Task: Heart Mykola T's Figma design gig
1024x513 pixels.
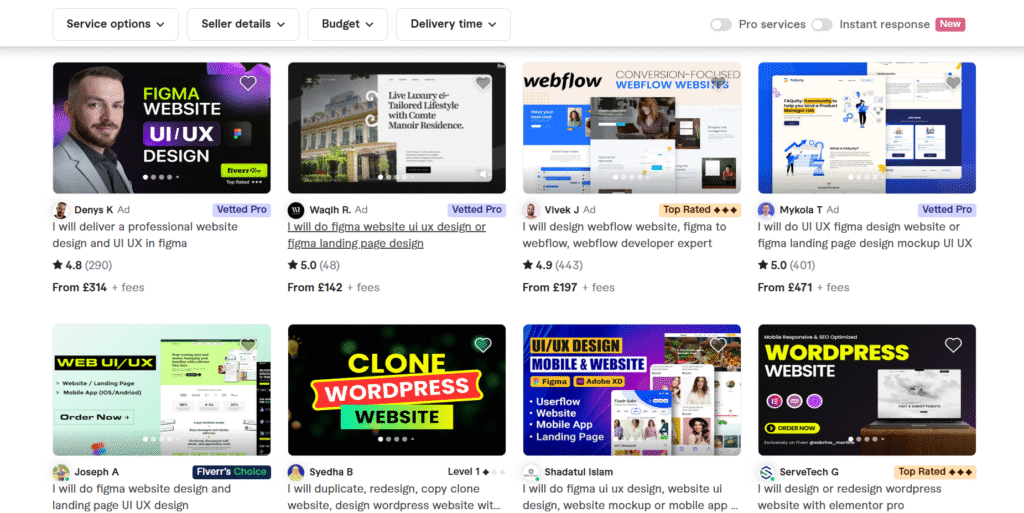Action: [953, 83]
